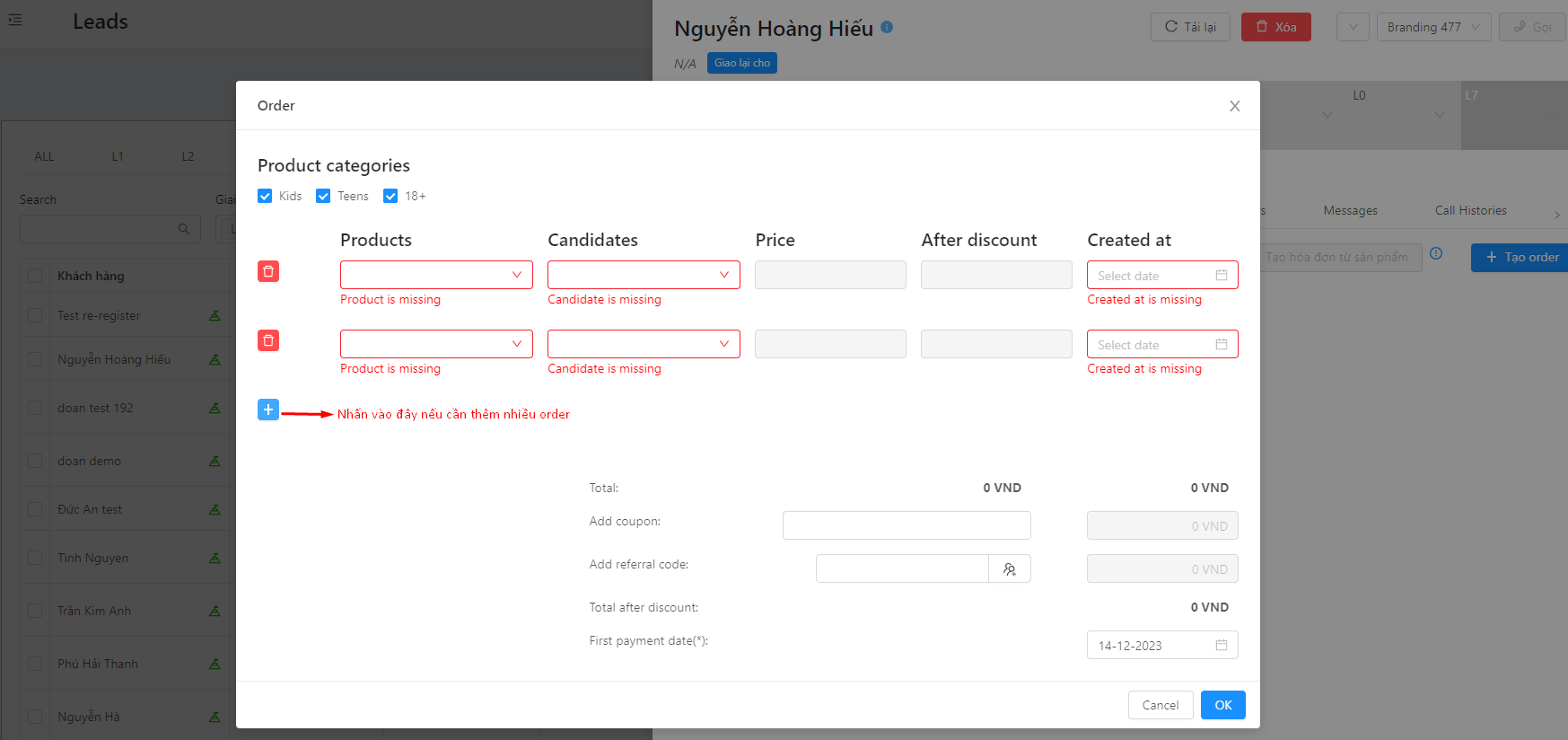Open the Phú Hải Thanh lead row
Viewport: 1568px width, 740px height.
[x=98, y=664]
